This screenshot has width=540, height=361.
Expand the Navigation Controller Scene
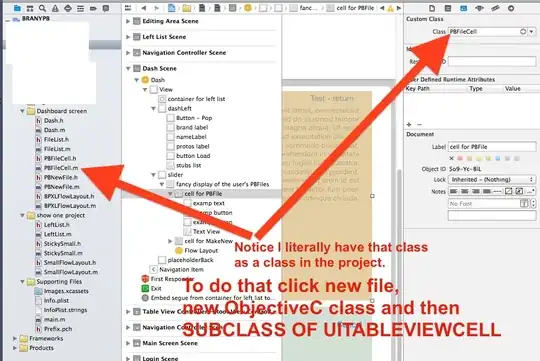128,53
